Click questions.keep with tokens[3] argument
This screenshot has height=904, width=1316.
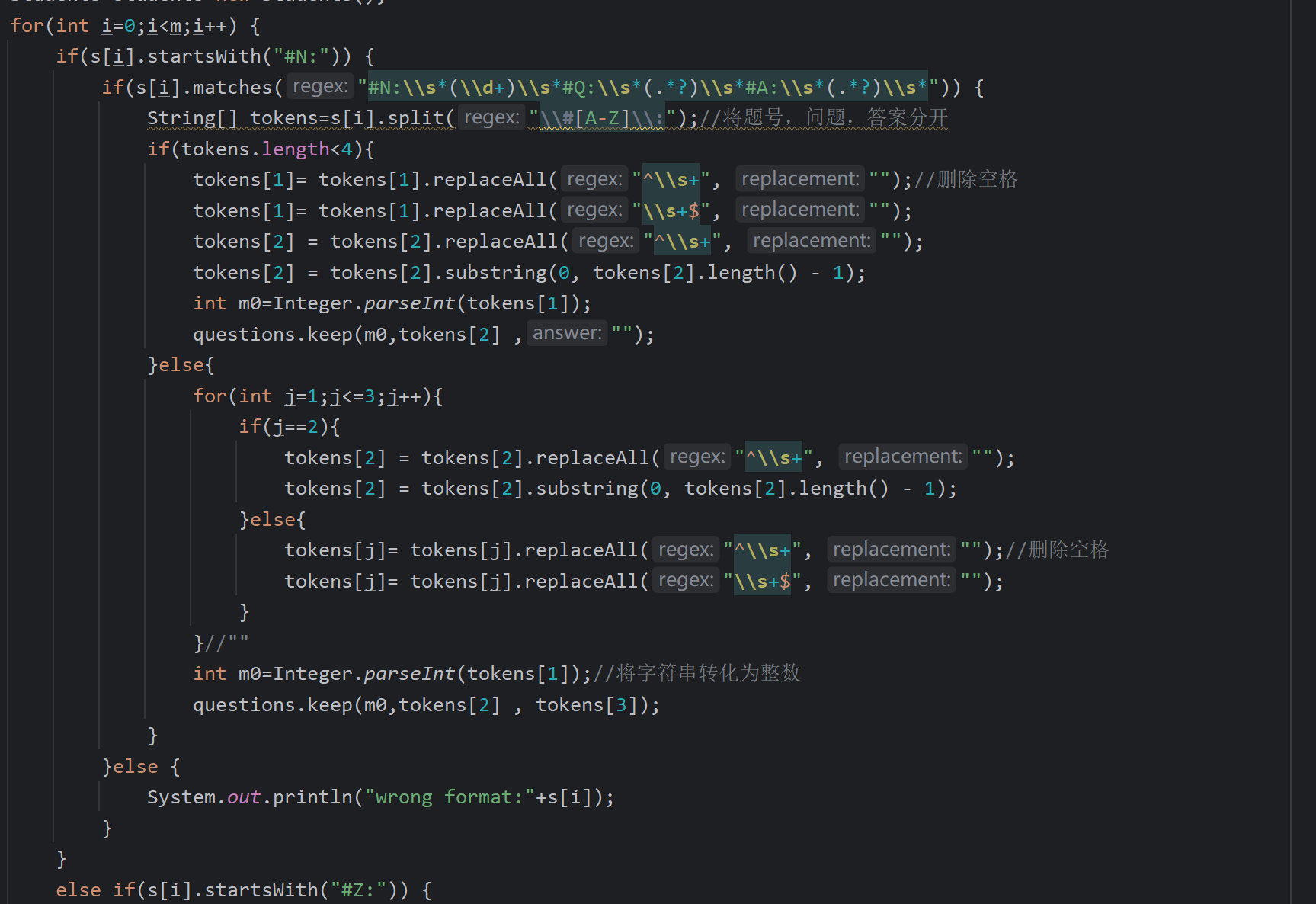coord(427,705)
